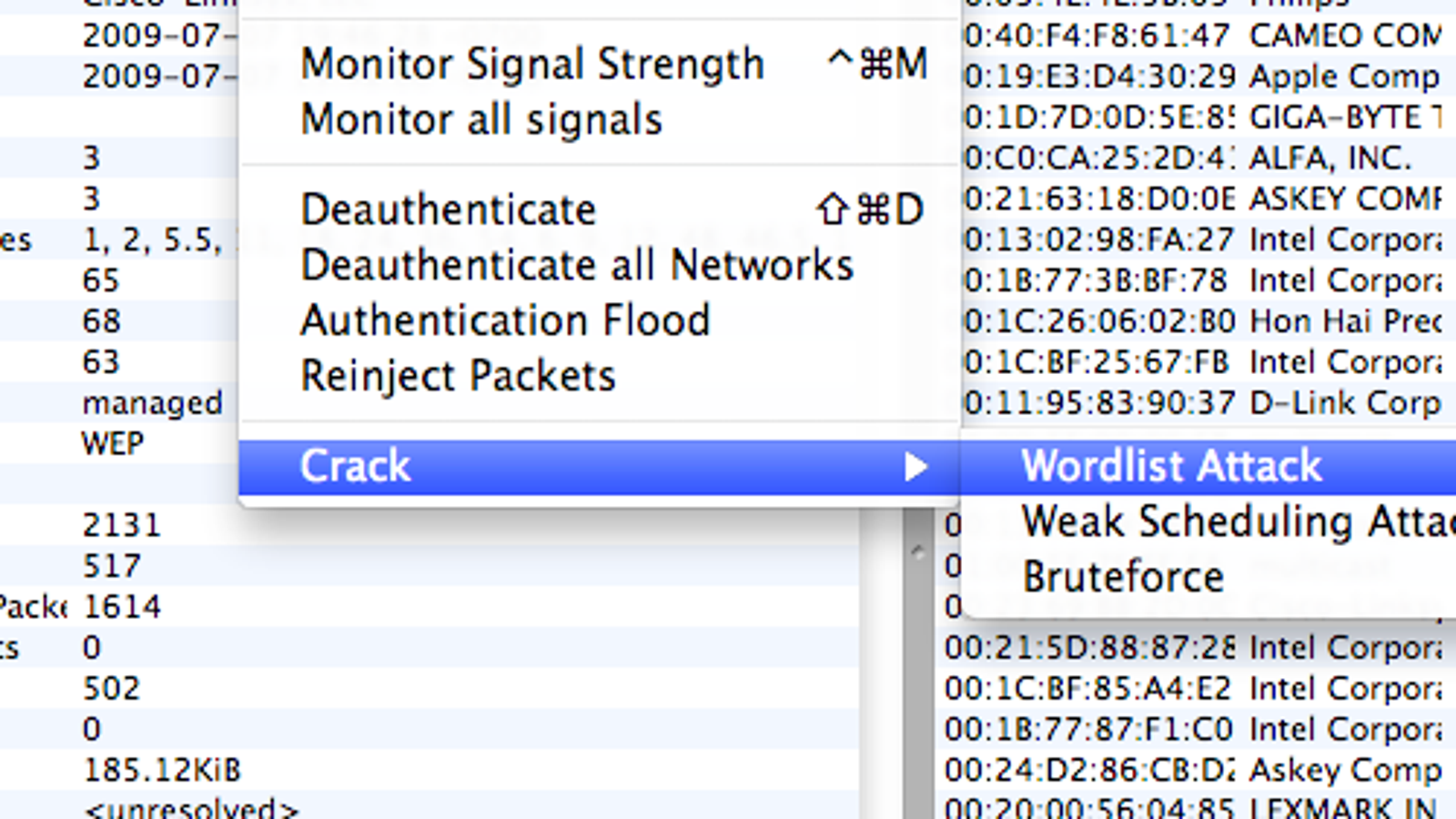The width and height of the screenshot is (1456, 819).
Task: Choose Bruteforce crack method
Action: [1208, 577]
